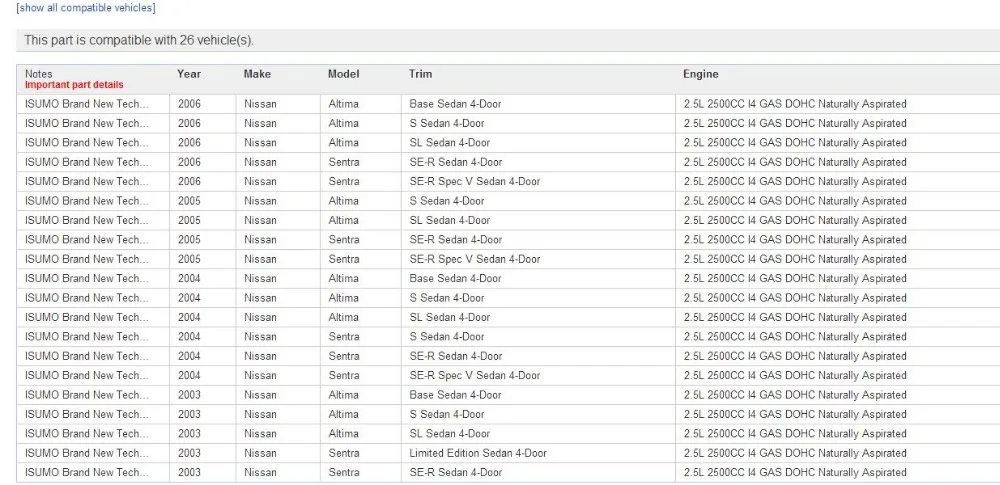Click the Make column header

point(257,74)
